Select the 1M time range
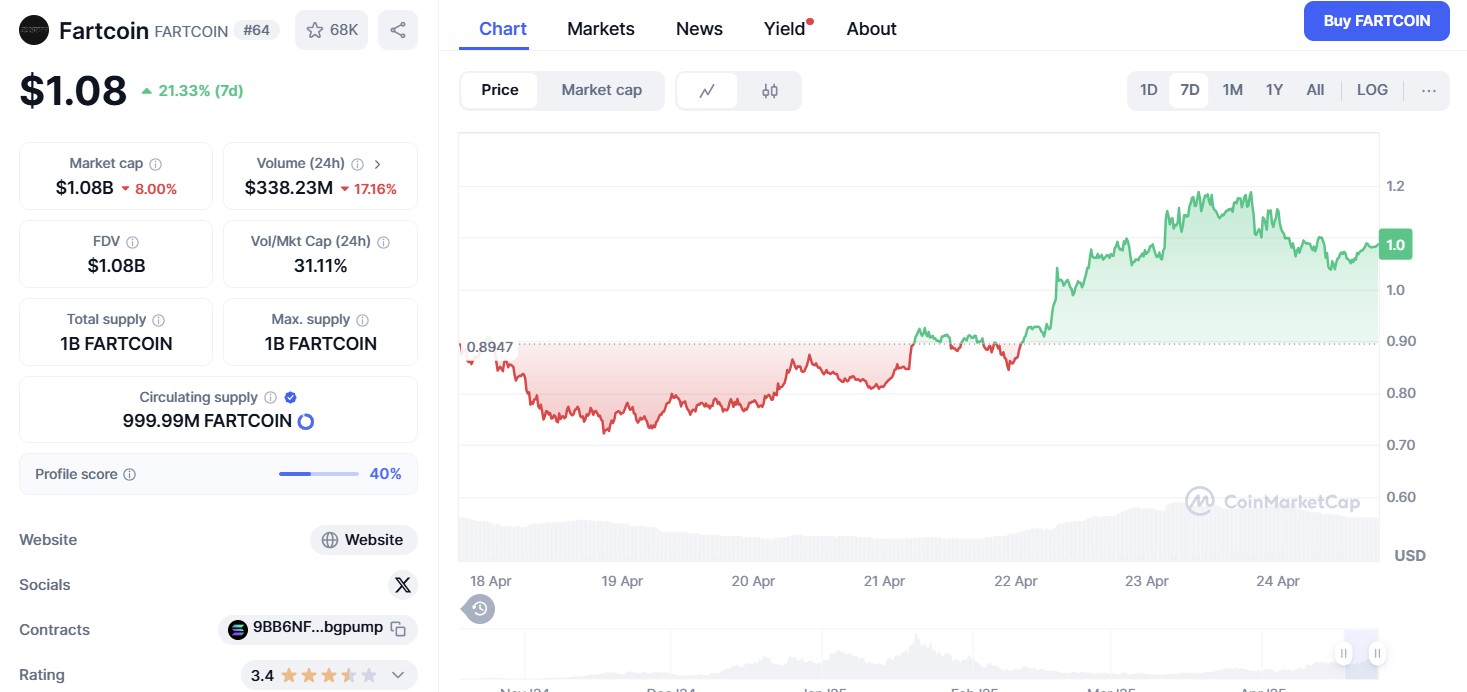The height and width of the screenshot is (692, 1467). click(1232, 90)
